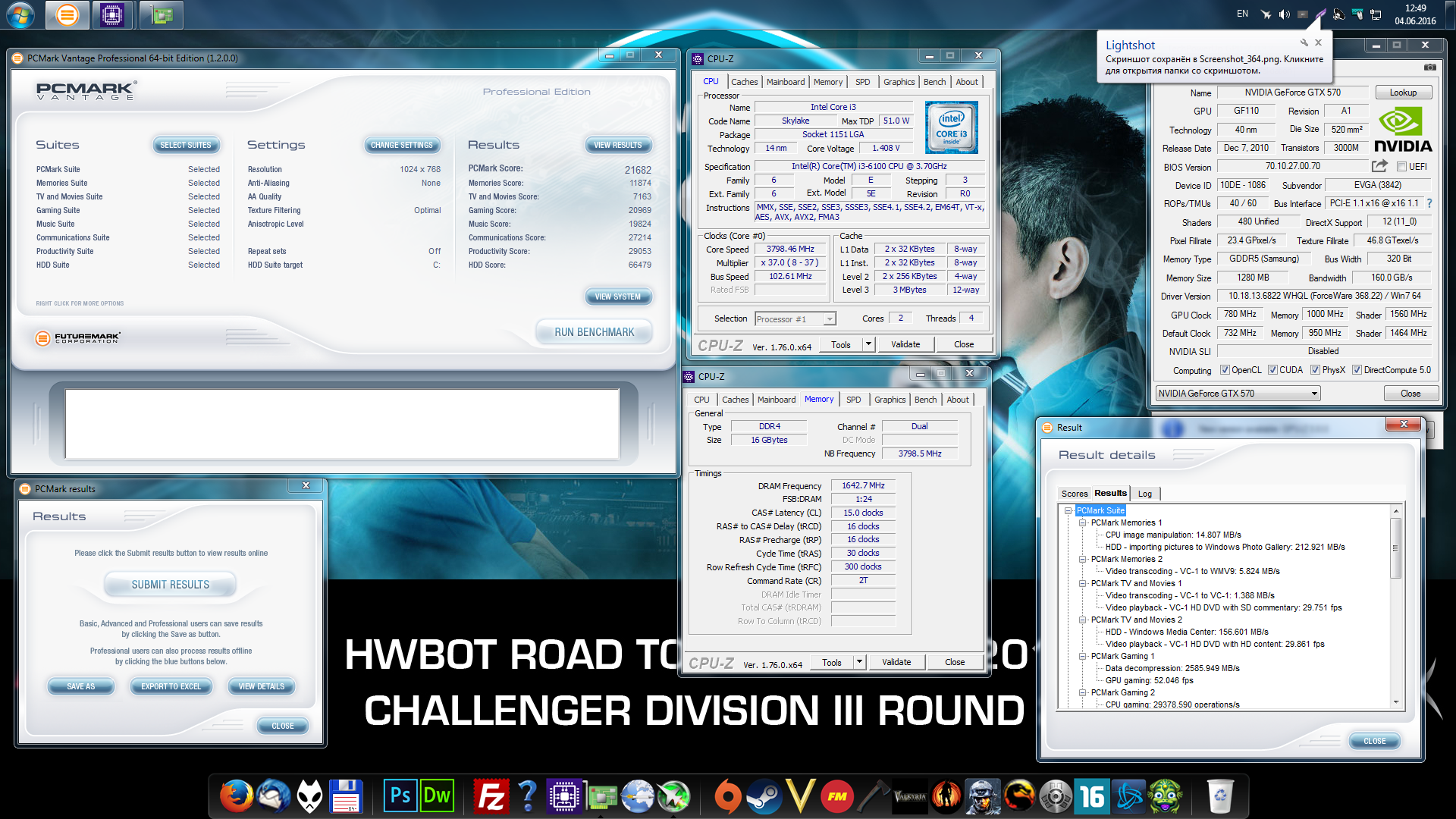Switch to Scores tab in Result details

[x=1075, y=494]
